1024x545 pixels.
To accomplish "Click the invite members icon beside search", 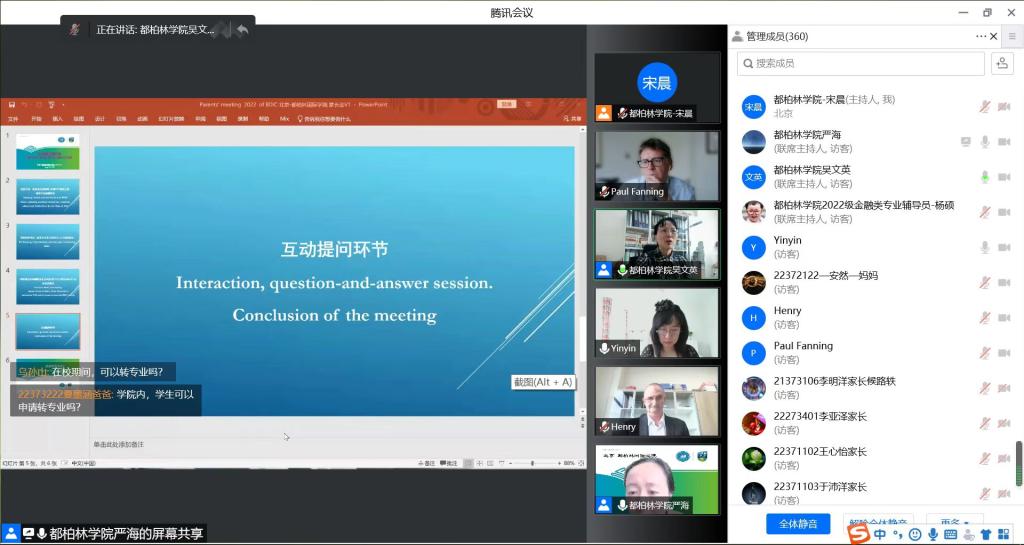I will (1001, 64).
